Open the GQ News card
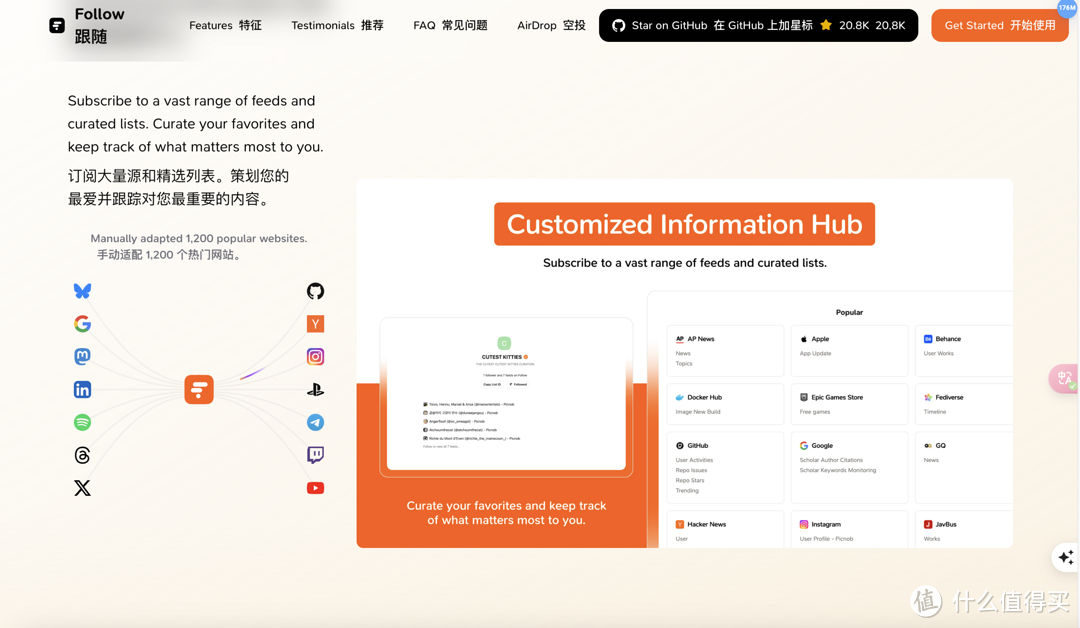Screen dimensions: 1080x628 964,468
